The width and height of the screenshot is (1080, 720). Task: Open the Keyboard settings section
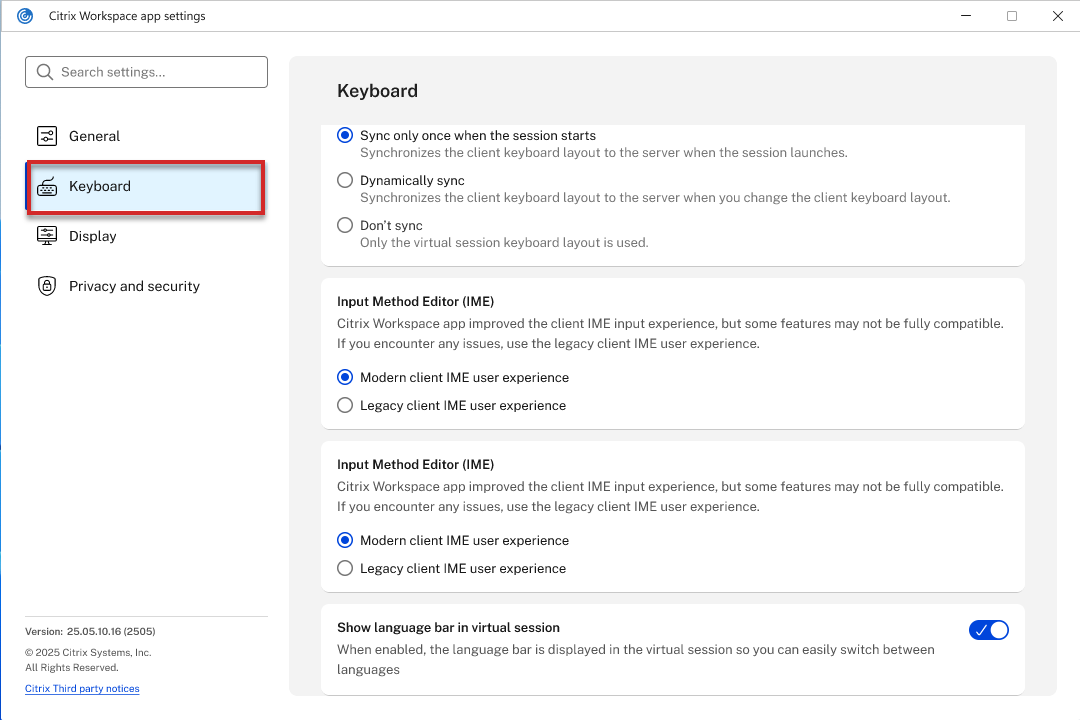[146, 187]
